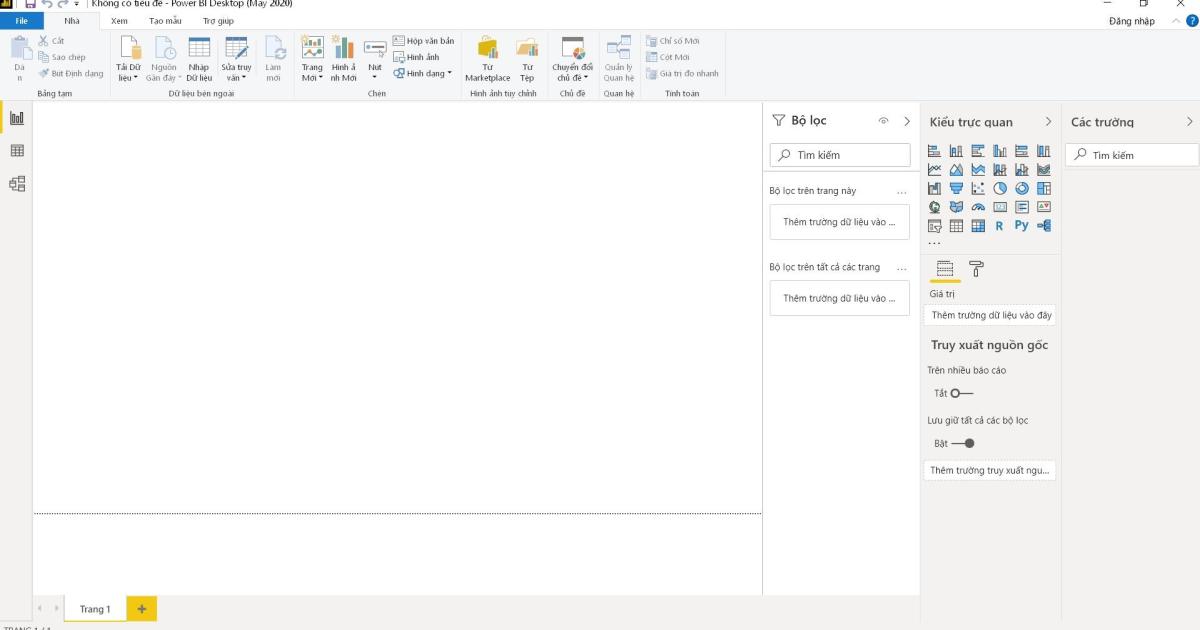Click the drillthrough field well box
Image resolution: width=1200 pixels, height=630 pixels.
tap(990, 470)
